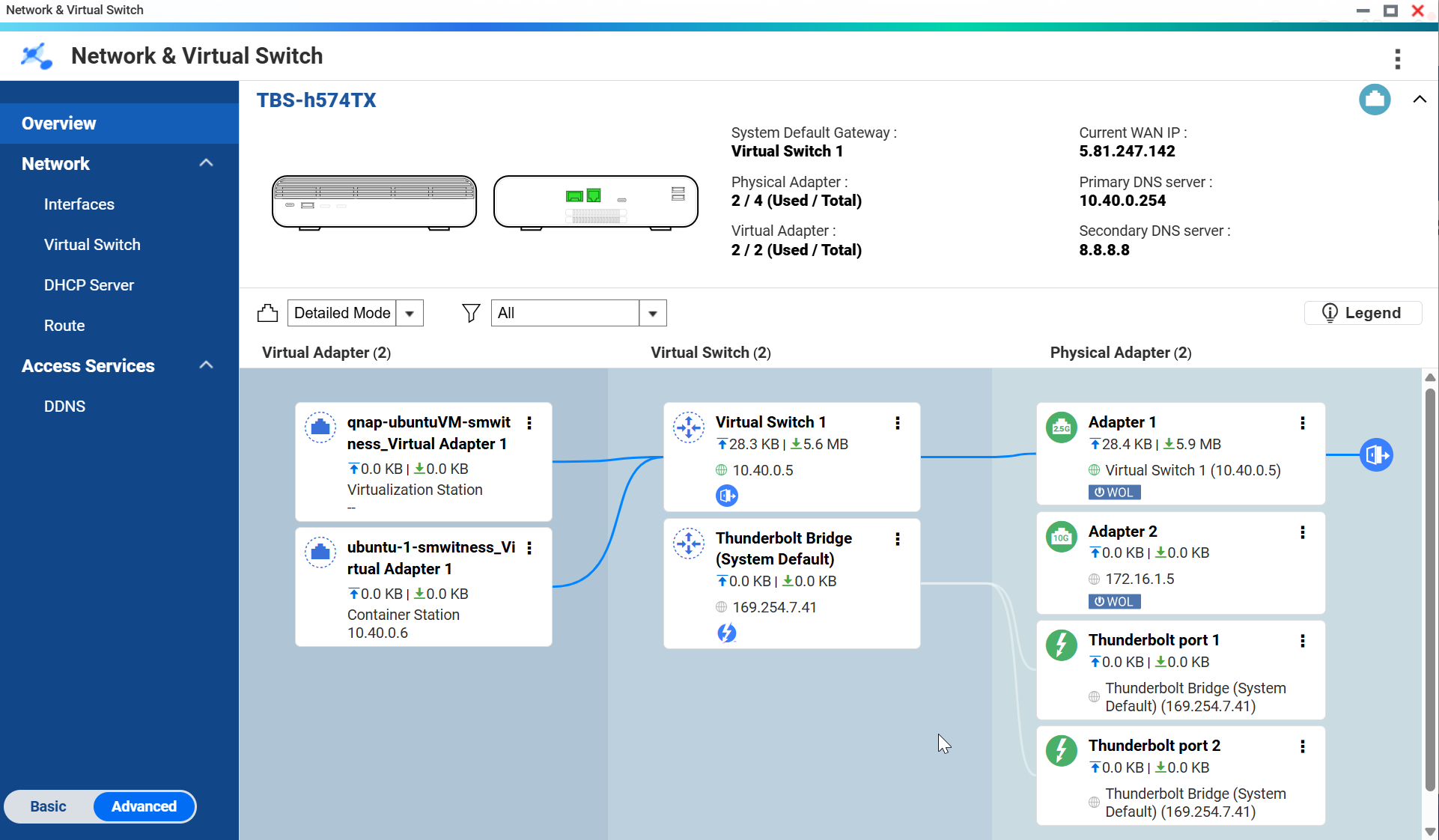Click the Virtual Adapter (2) column header

(326, 353)
